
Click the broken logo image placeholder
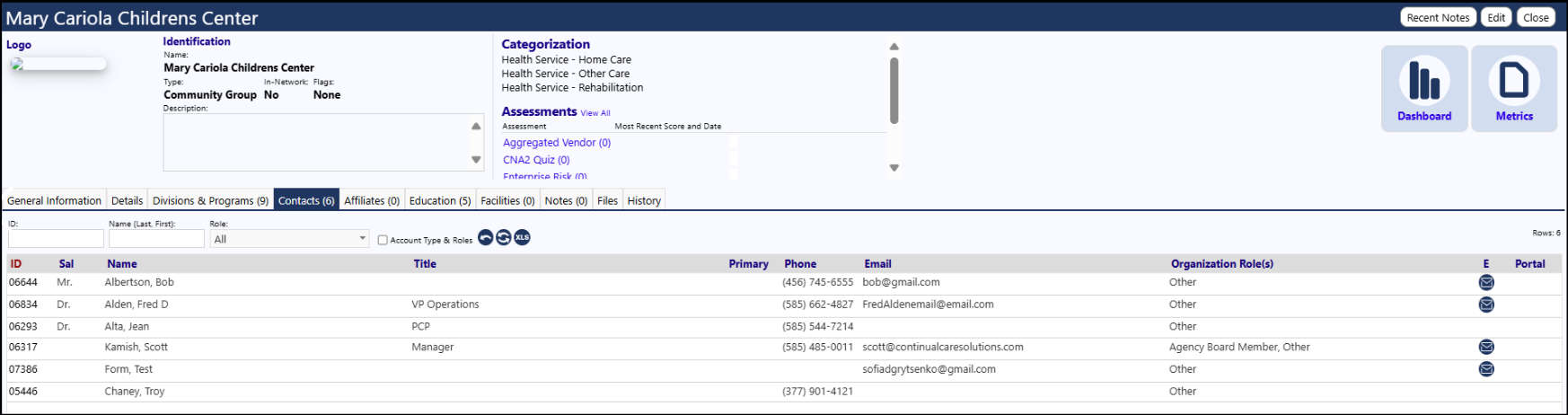[x=58, y=64]
